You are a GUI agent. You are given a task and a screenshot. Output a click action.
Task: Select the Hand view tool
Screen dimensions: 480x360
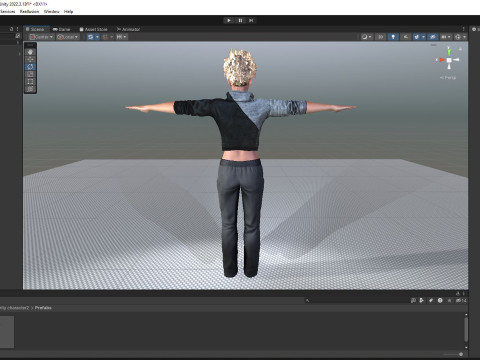(x=30, y=52)
